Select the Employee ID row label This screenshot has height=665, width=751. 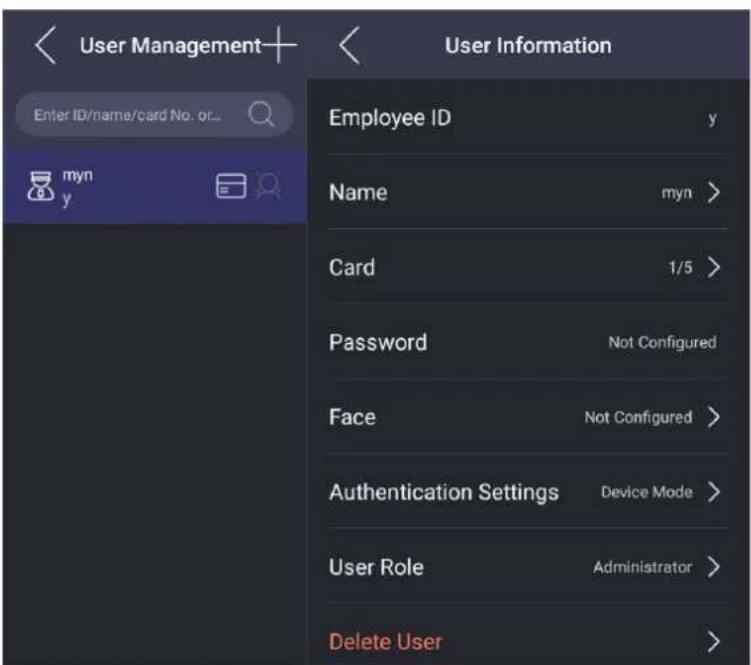[390, 118]
